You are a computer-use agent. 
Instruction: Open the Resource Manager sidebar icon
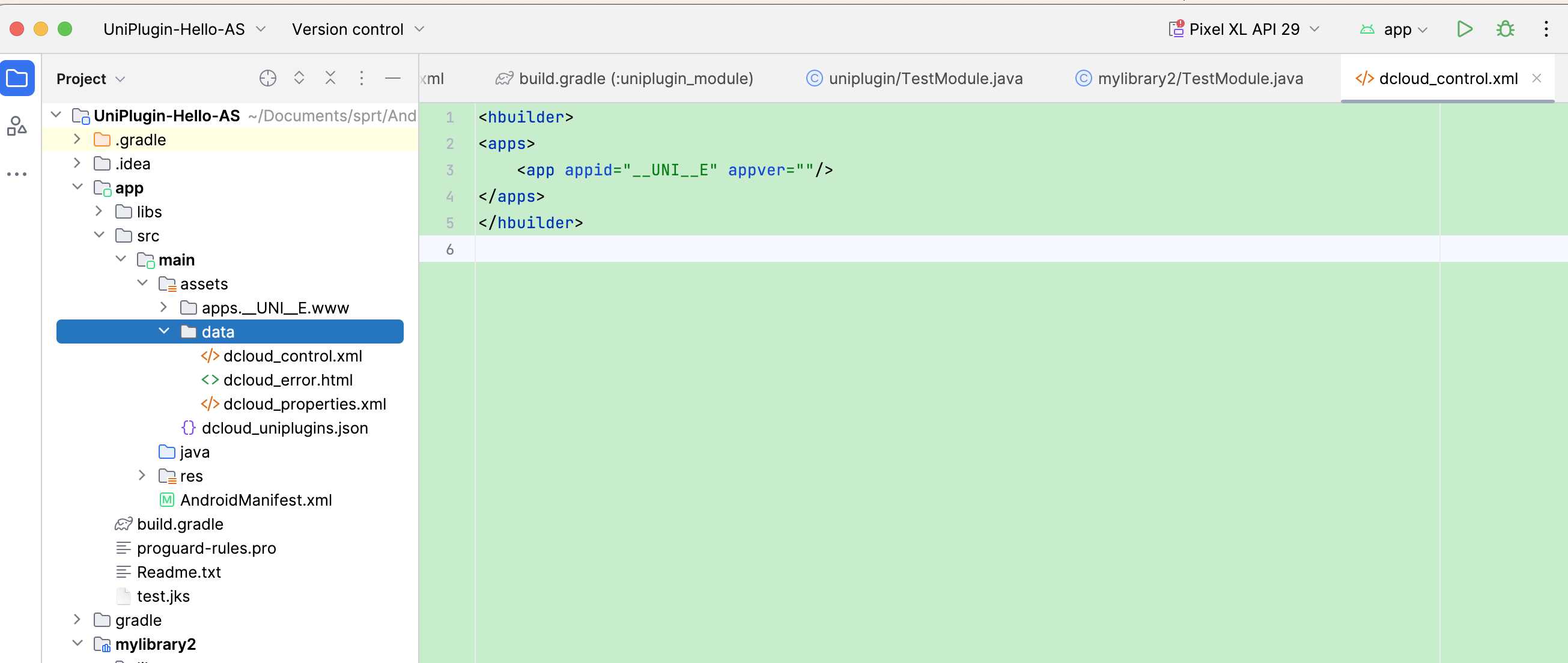pyautogui.click(x=17, y=126)
